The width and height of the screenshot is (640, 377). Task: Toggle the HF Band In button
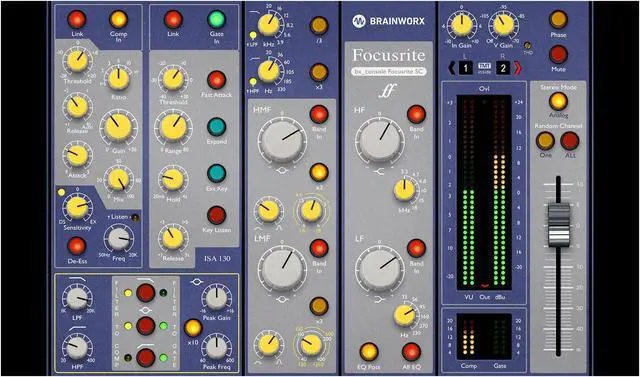point(416,115)
